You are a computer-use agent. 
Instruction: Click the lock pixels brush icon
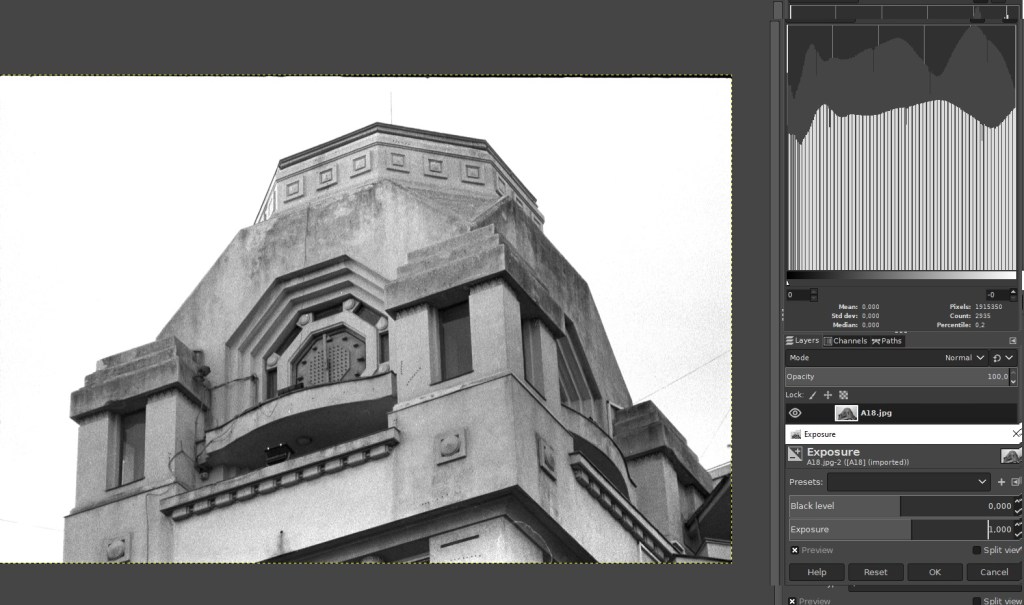click(812, 395)
